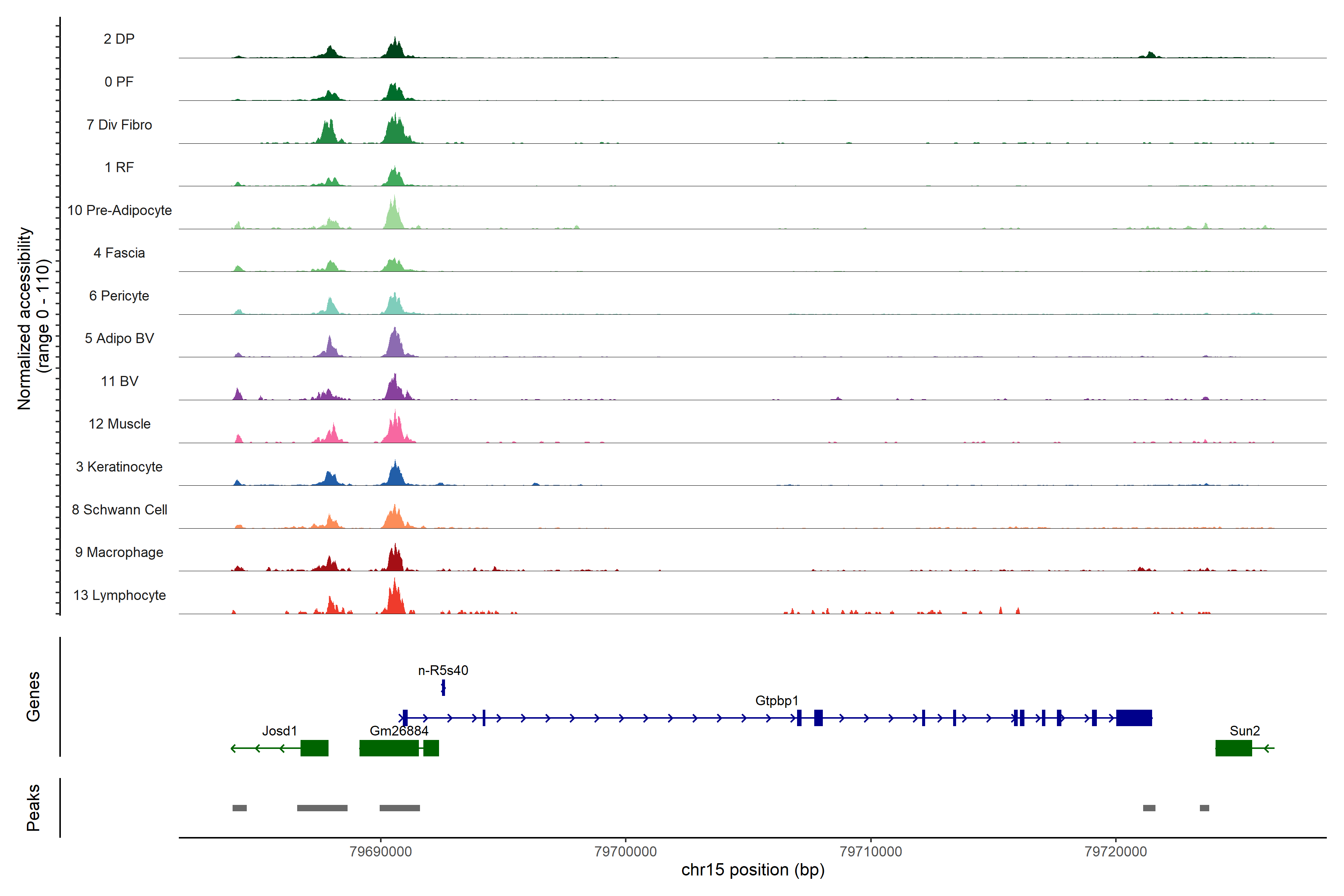Click the Sun2 green gene box
The height and width of the screenshot is (896, 1344).
click(1233, 748)
